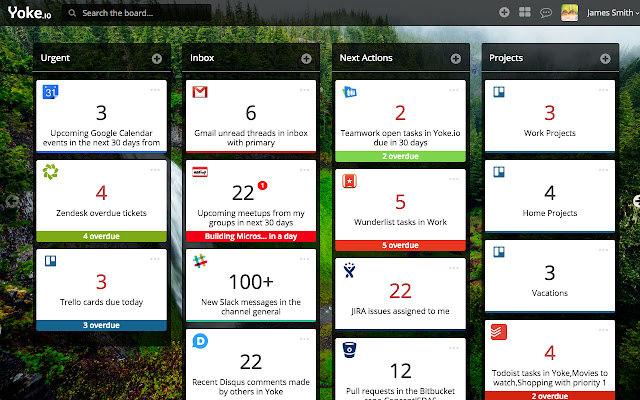Screen dimensions: 640x400
Task: Open options menu on Wunderlist card
Action: (x=454, y=179)
